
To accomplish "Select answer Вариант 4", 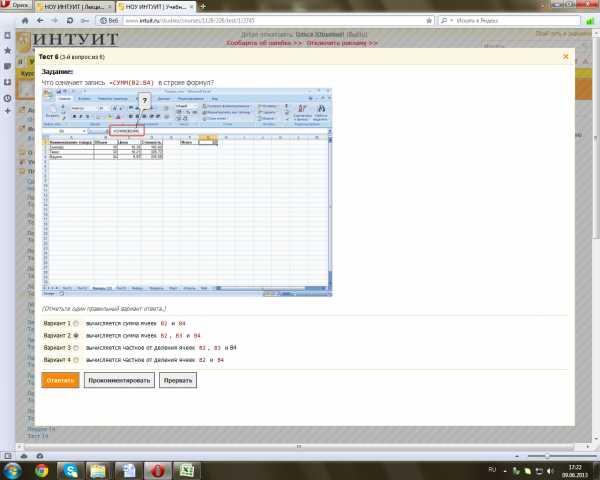I will click(76, 360).
